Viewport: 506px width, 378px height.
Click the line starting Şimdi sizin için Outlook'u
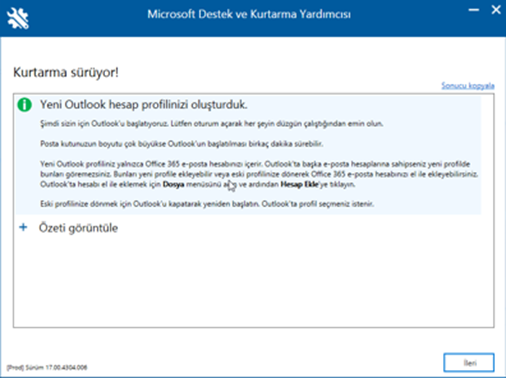[x=211, y=124]
